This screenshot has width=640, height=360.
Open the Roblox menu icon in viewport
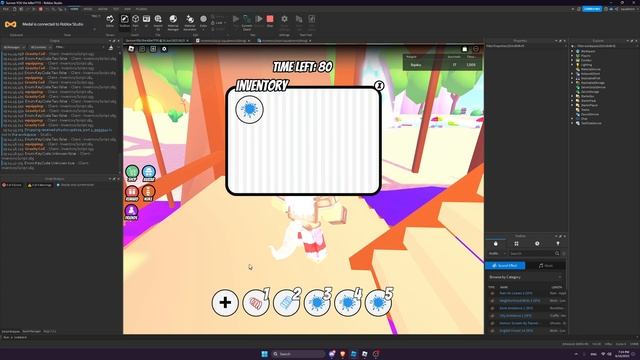(x=131, y=49)
